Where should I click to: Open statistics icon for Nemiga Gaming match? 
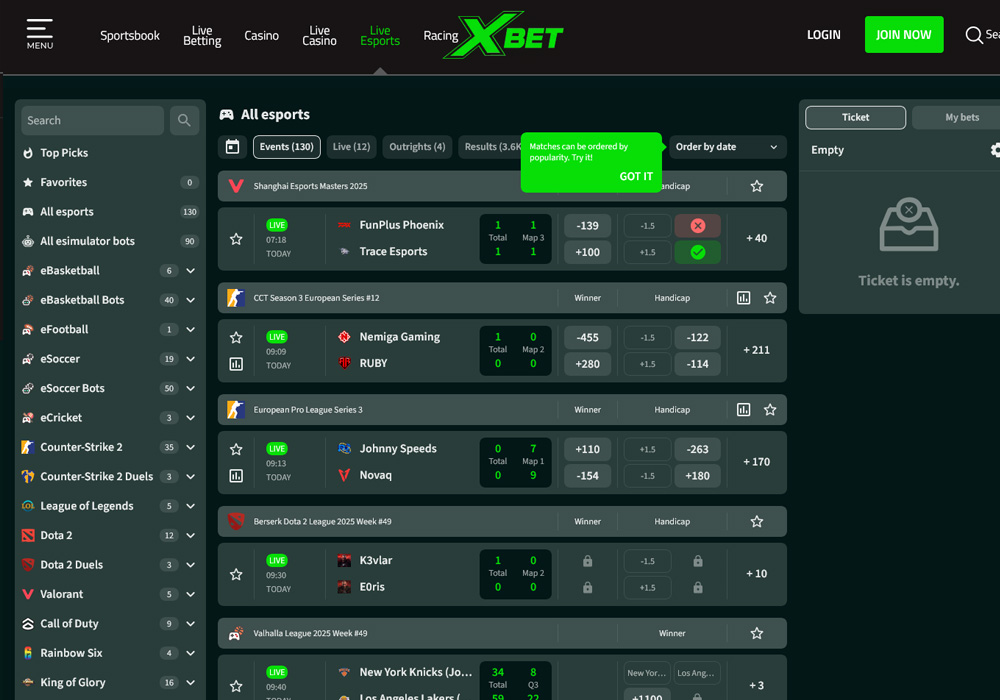[x=236, y=364]
